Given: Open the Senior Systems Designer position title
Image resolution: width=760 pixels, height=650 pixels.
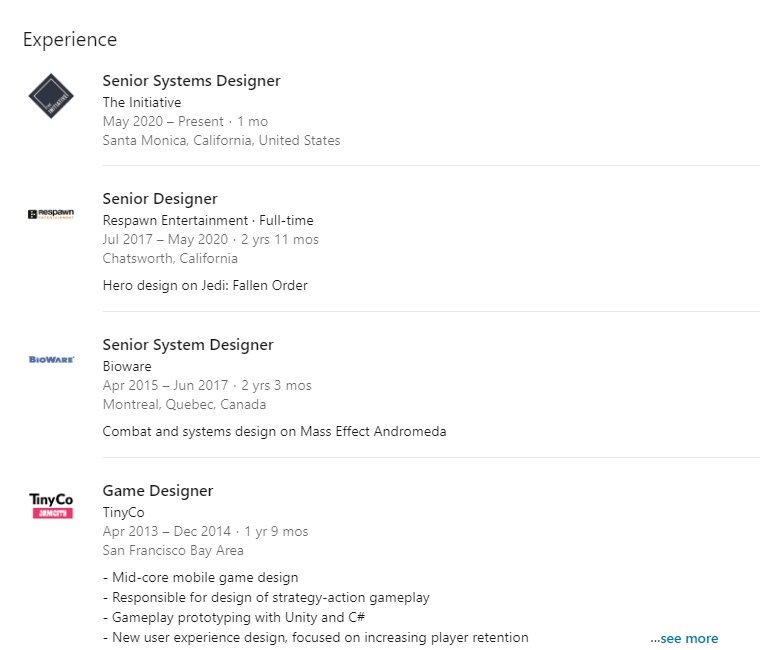Looking at the screenshot, I should pos(191,81).
